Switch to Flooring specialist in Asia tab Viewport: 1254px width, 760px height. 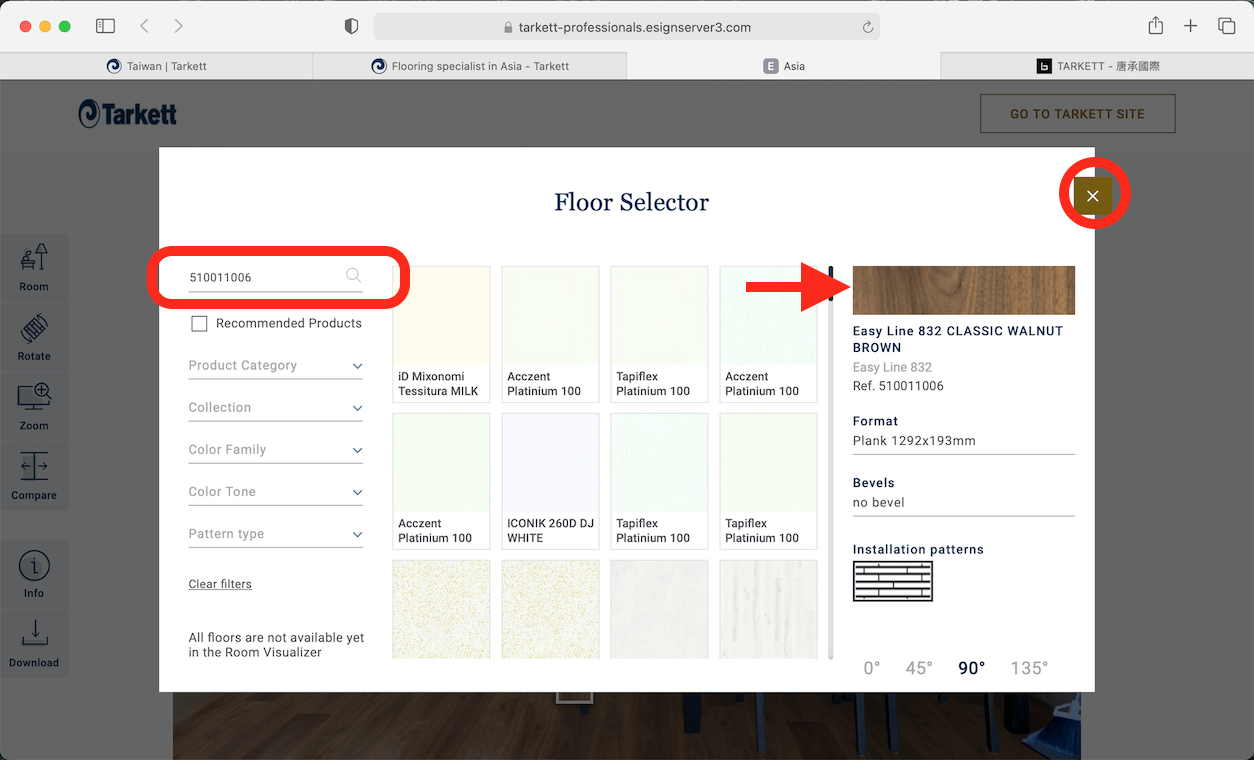click(470, 66)
